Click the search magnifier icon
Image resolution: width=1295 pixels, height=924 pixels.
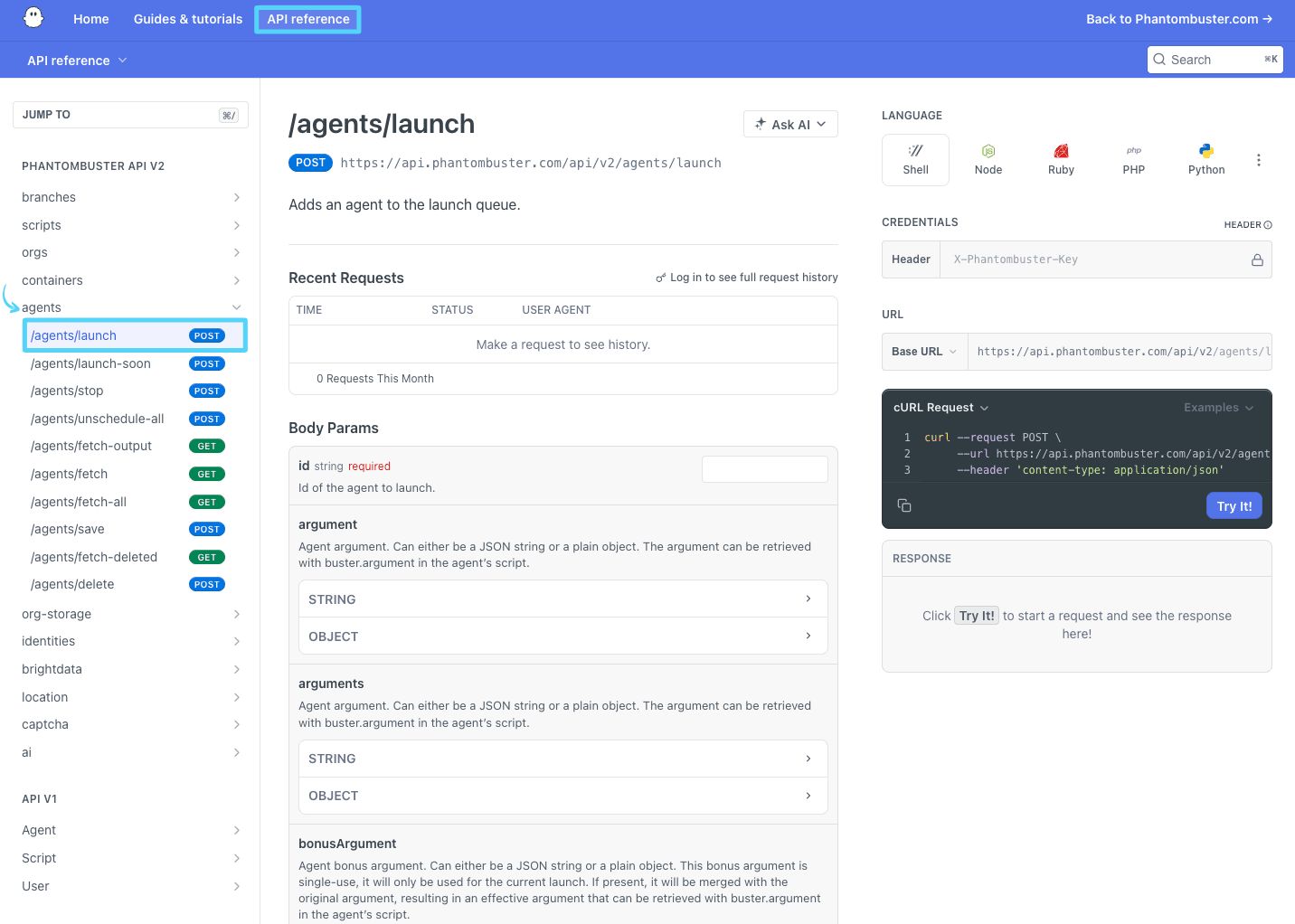click(x=1159, y=60)
